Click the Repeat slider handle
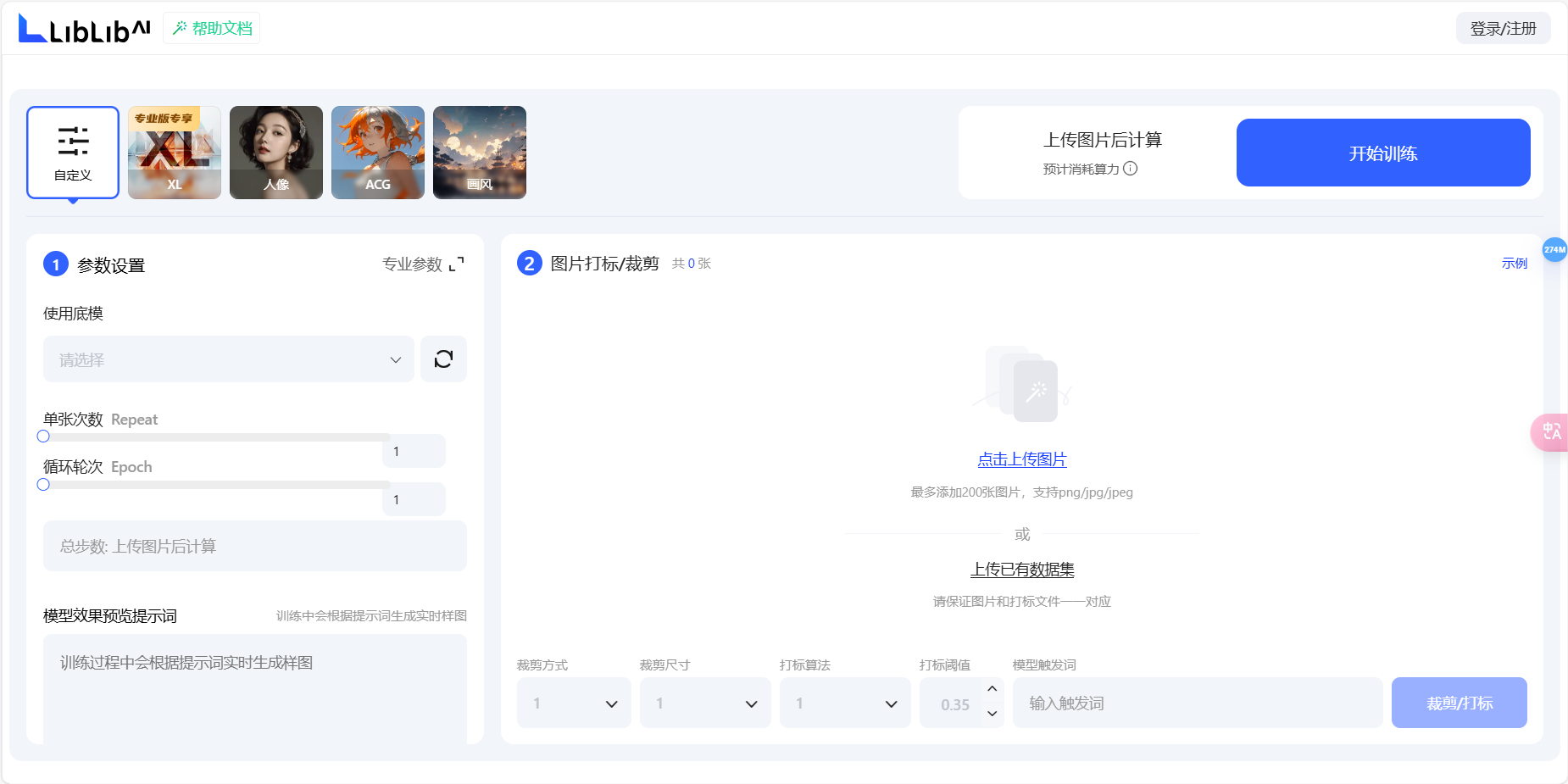 click(x=43, y=436)
